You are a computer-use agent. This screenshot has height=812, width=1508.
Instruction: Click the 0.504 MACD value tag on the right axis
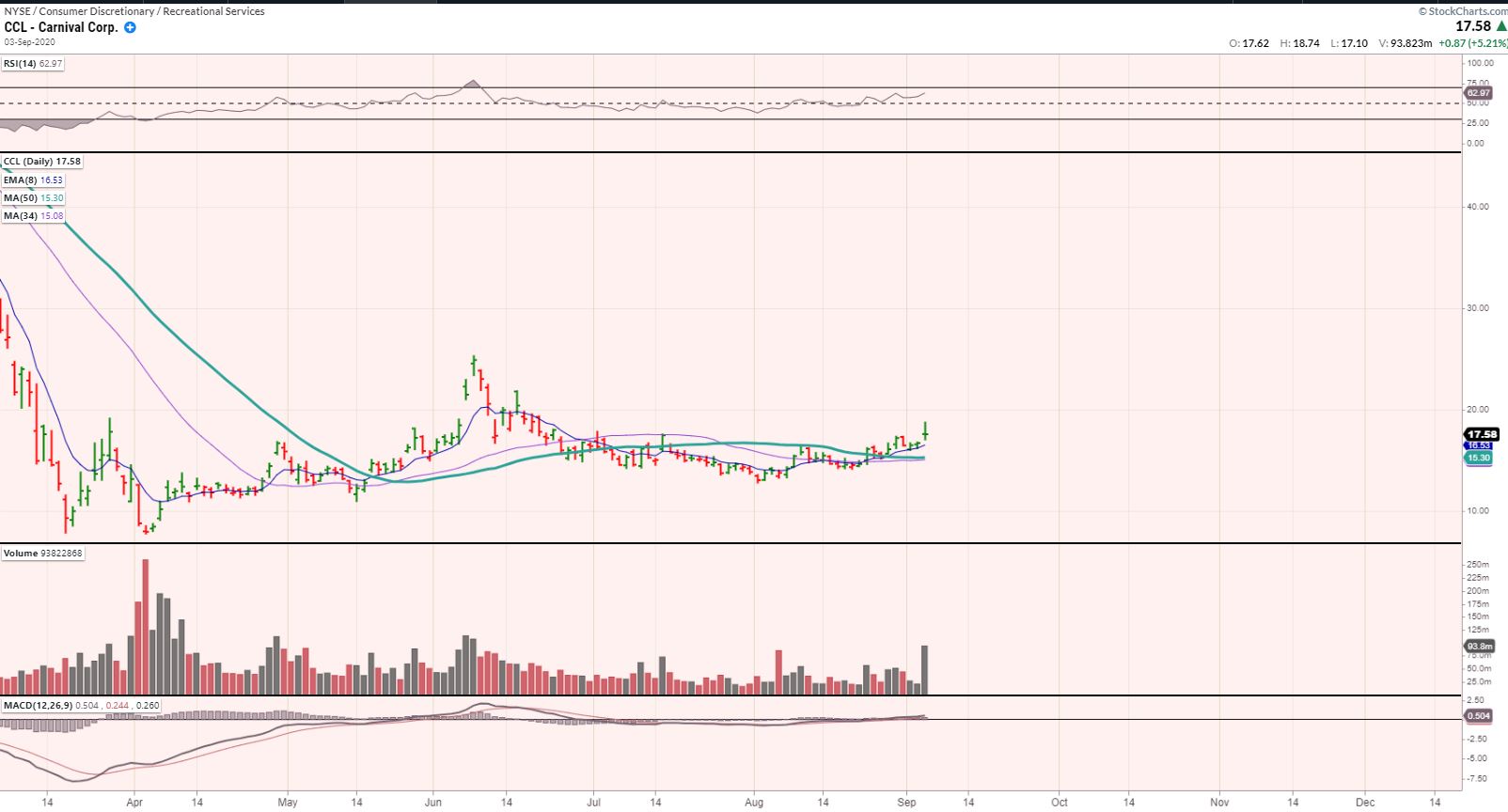1479,715
